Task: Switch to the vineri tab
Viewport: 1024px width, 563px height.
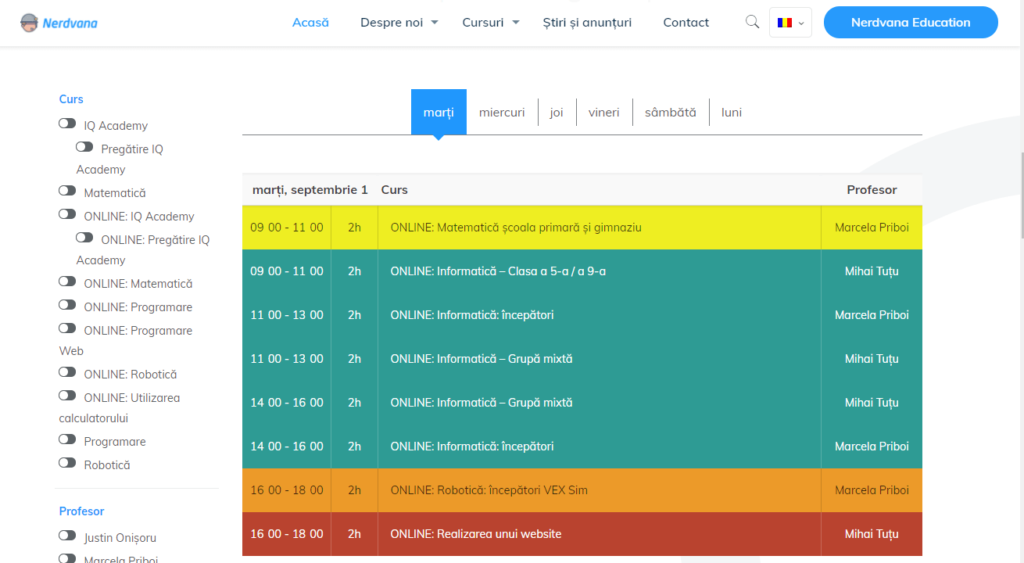Action: (603, 112)
